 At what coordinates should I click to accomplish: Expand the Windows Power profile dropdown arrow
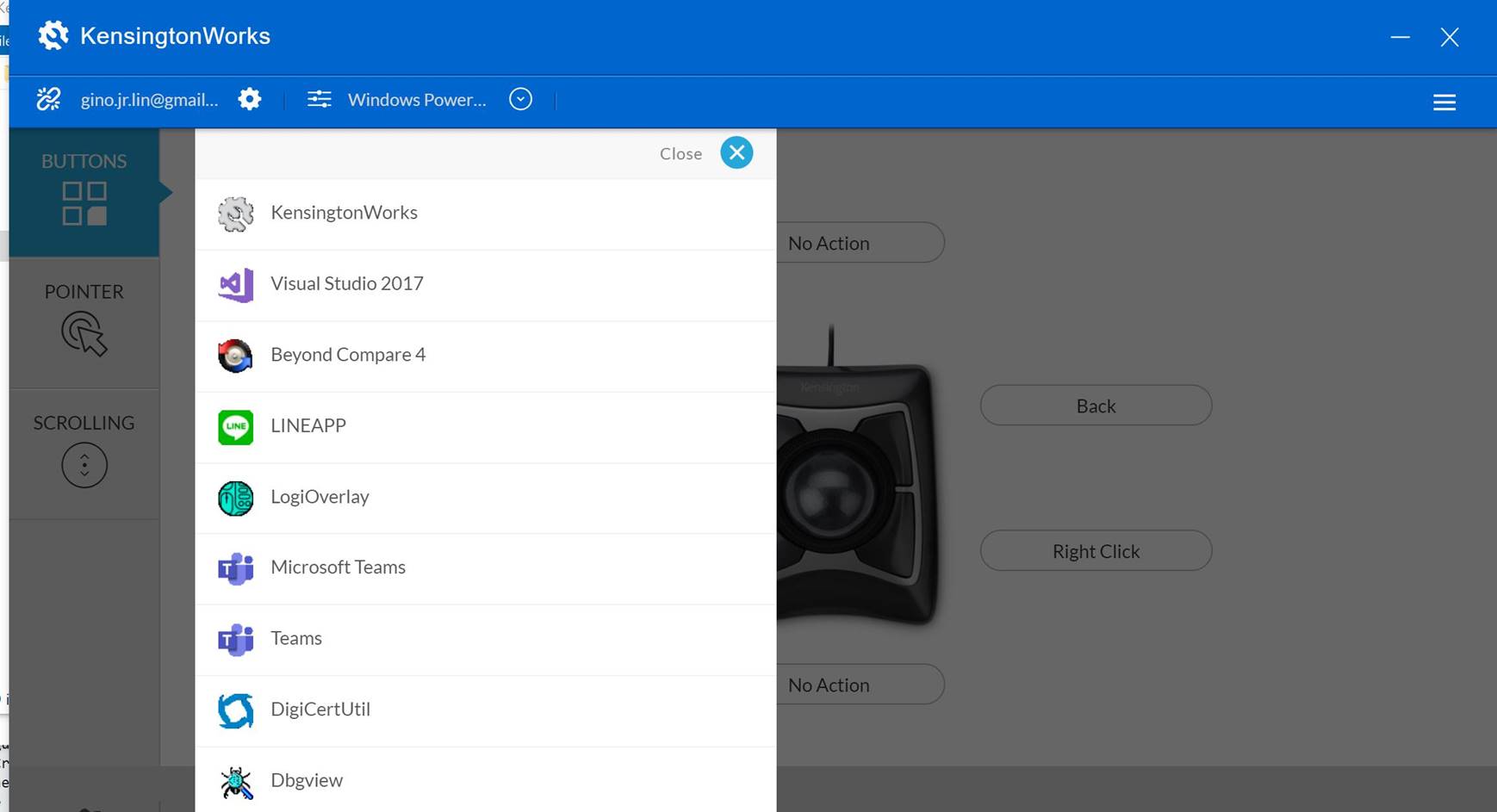520,99
